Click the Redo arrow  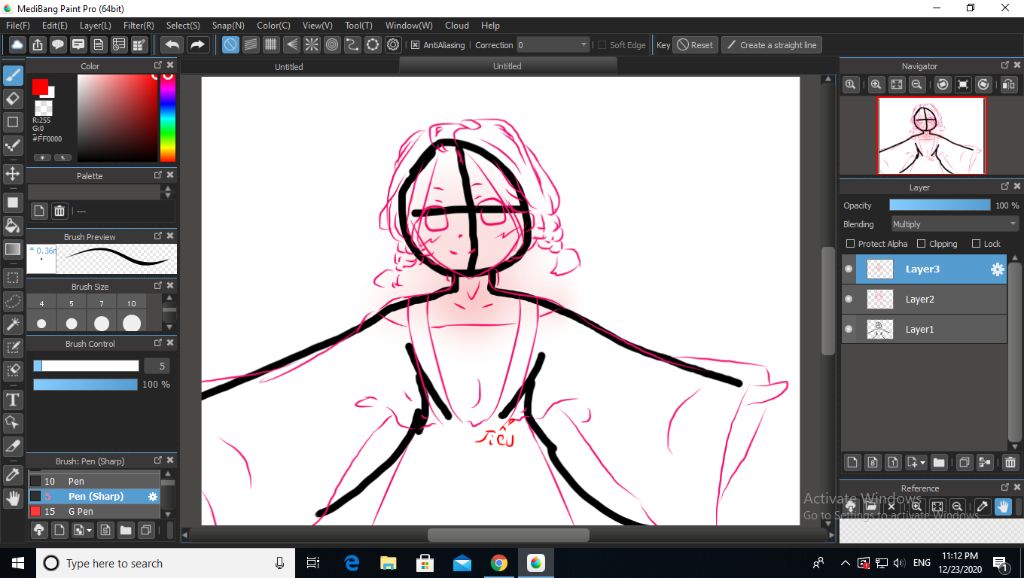[x=197, y=44]
